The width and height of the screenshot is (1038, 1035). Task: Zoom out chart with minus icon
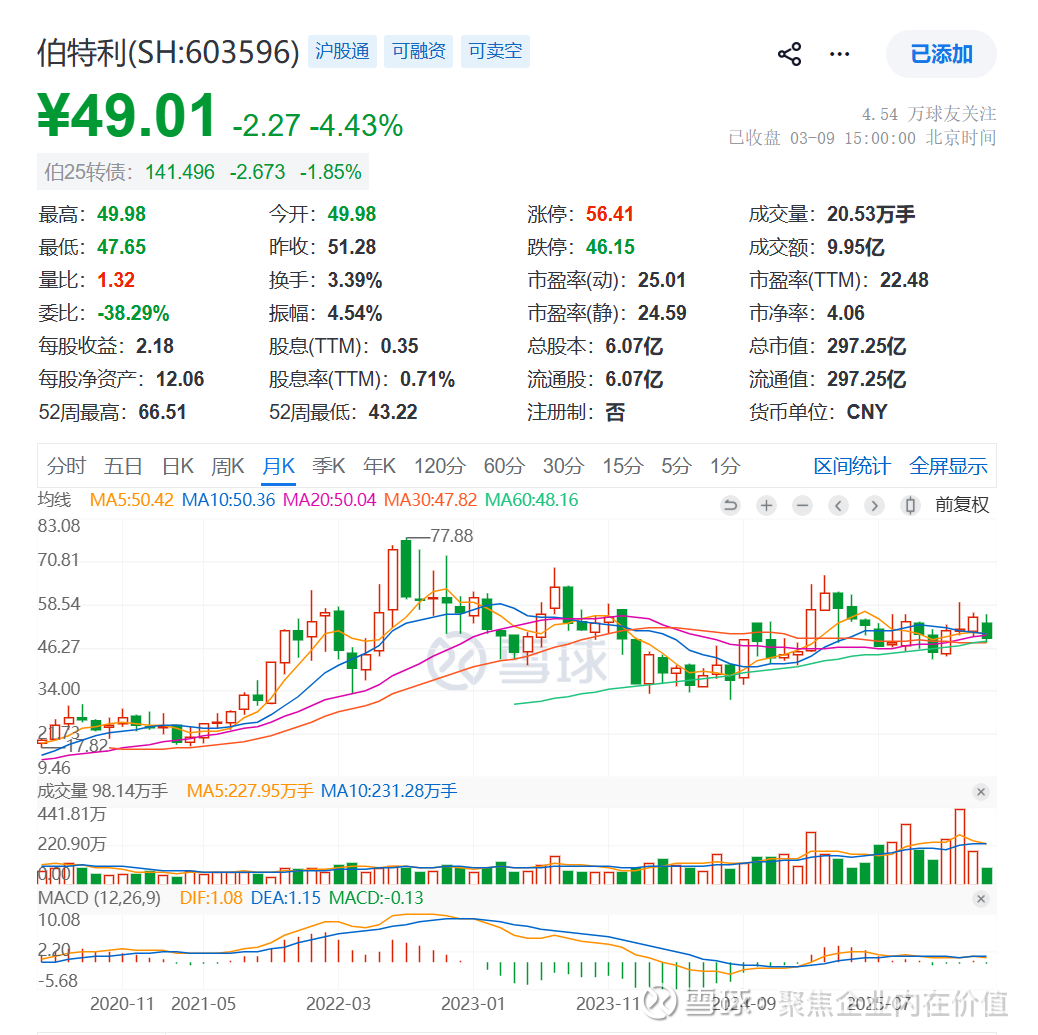[802, 506]
